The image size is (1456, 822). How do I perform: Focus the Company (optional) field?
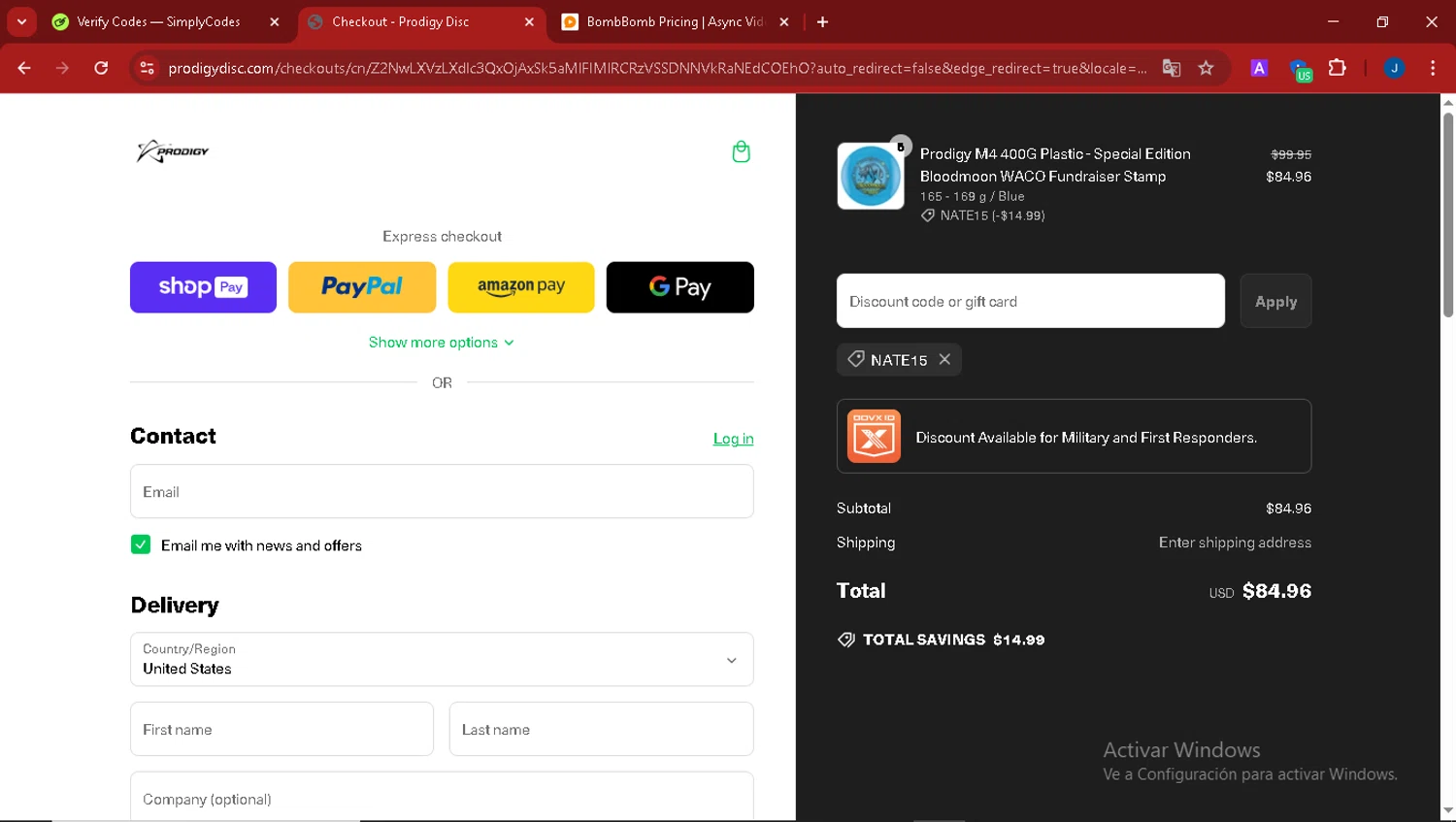click(442, 797)
